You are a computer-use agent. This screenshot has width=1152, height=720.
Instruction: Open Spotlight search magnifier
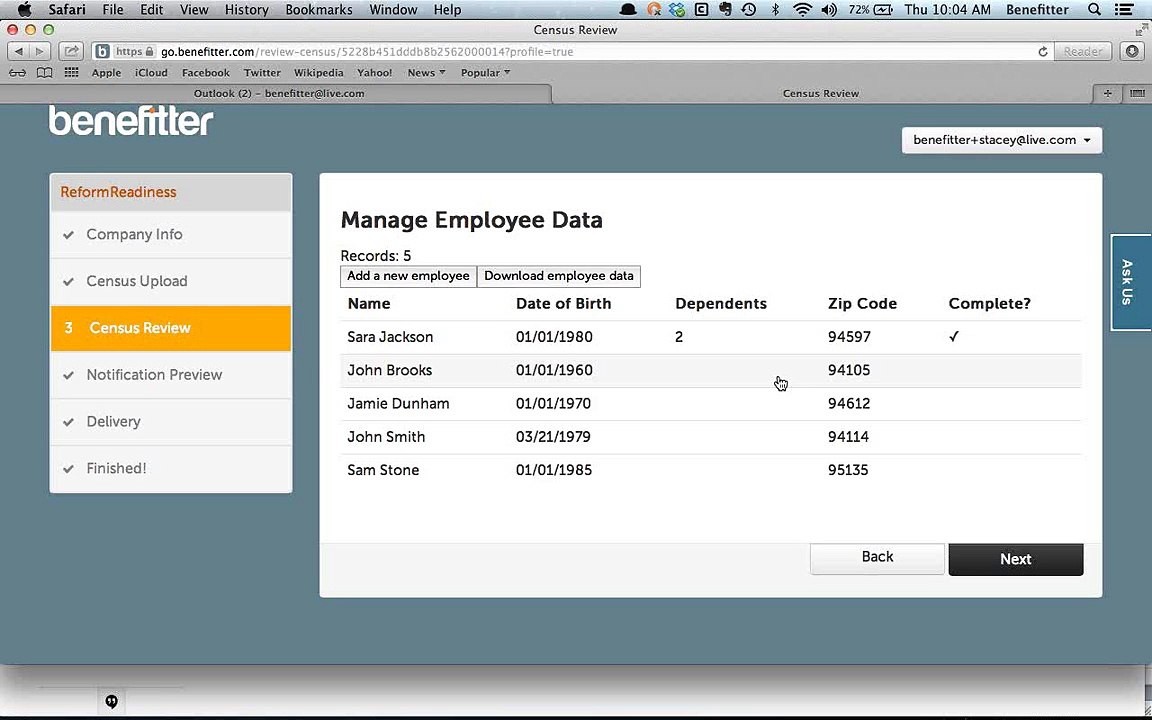(1094, 10)
